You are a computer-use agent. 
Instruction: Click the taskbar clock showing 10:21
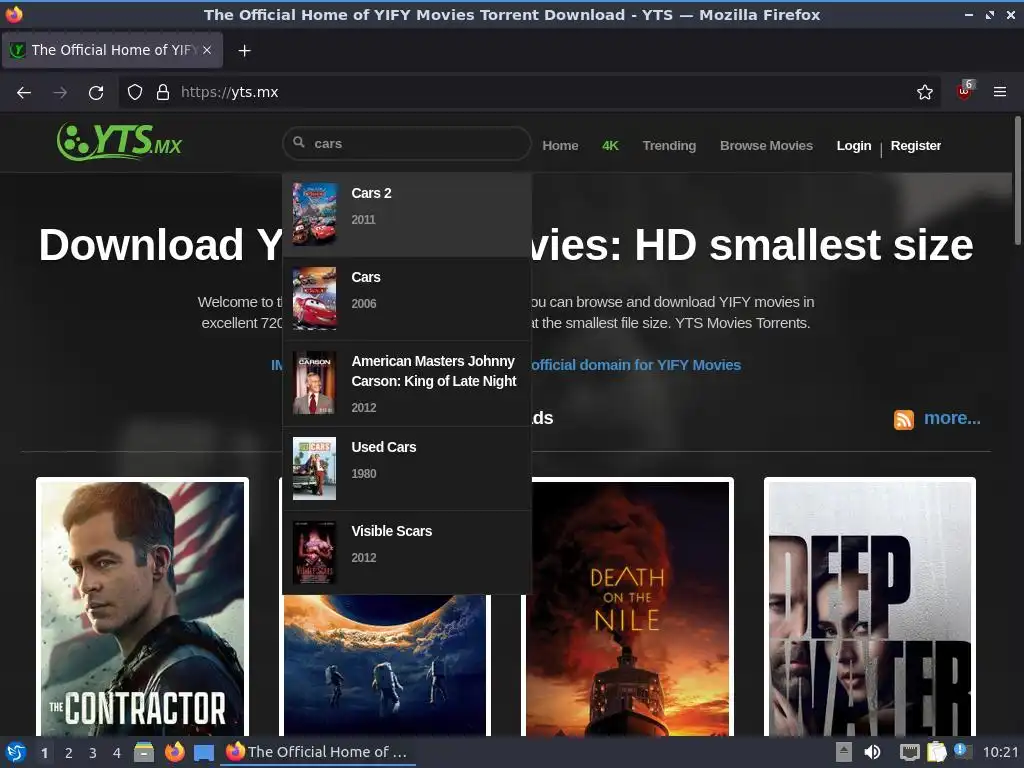coord(1000,752)
